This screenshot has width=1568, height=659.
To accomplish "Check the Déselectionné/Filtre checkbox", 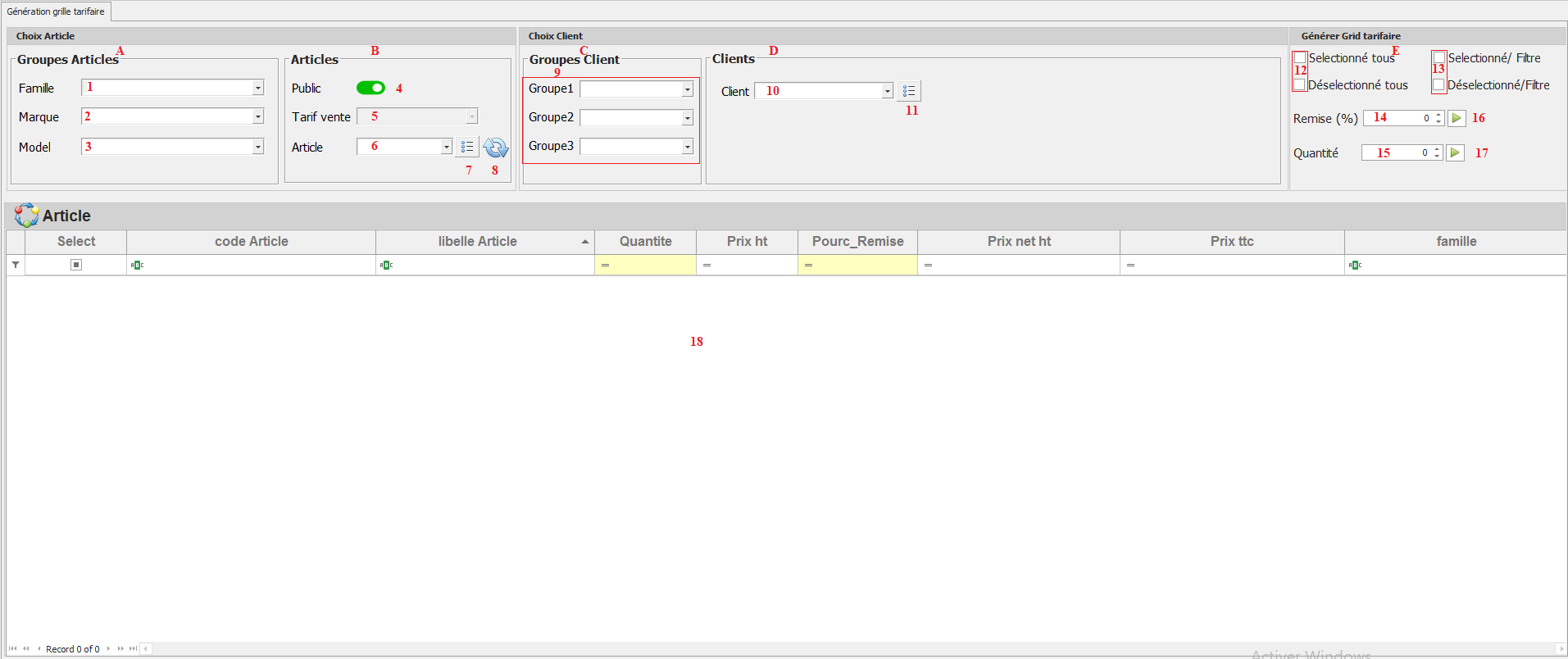I will [x=1438, y=85].
